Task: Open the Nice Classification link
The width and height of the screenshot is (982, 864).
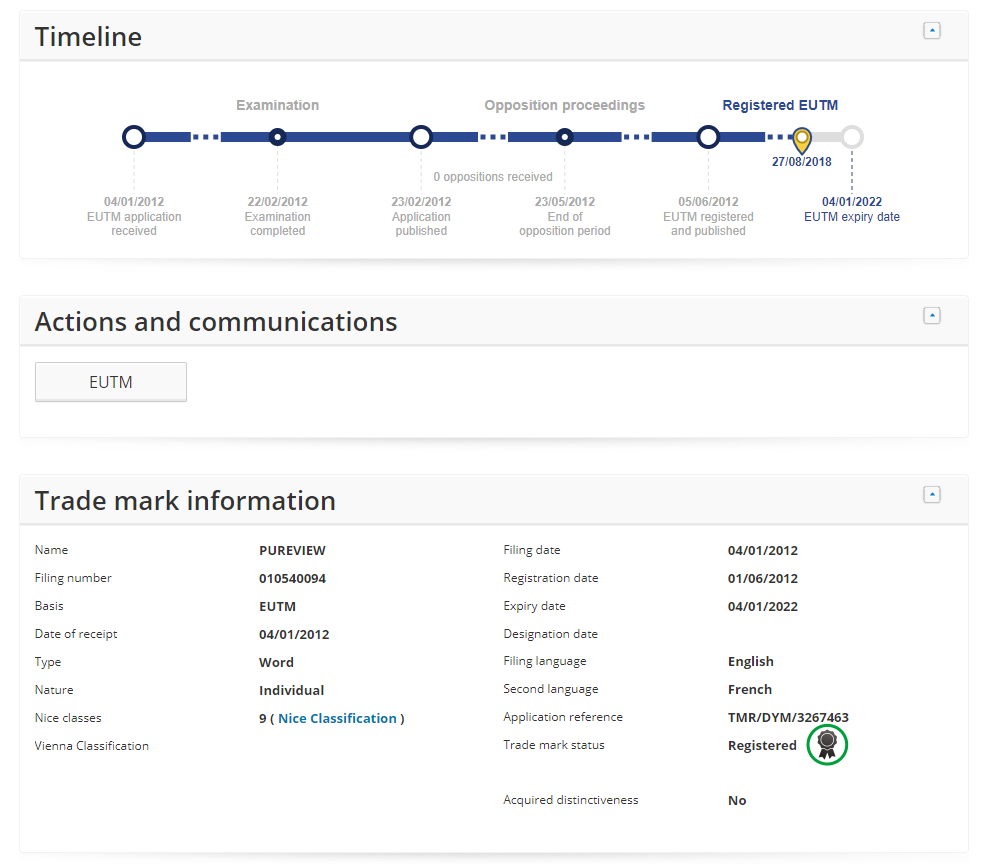Action: 337,718
